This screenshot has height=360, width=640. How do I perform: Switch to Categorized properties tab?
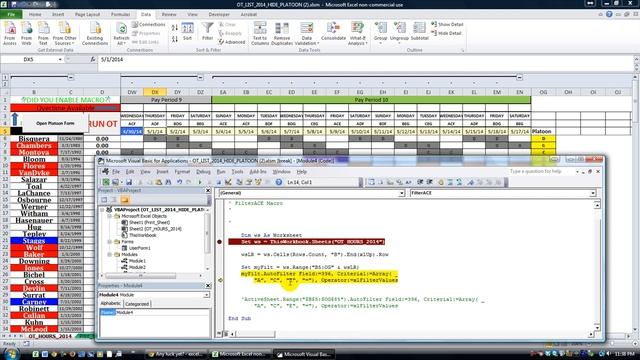[137, 304]
